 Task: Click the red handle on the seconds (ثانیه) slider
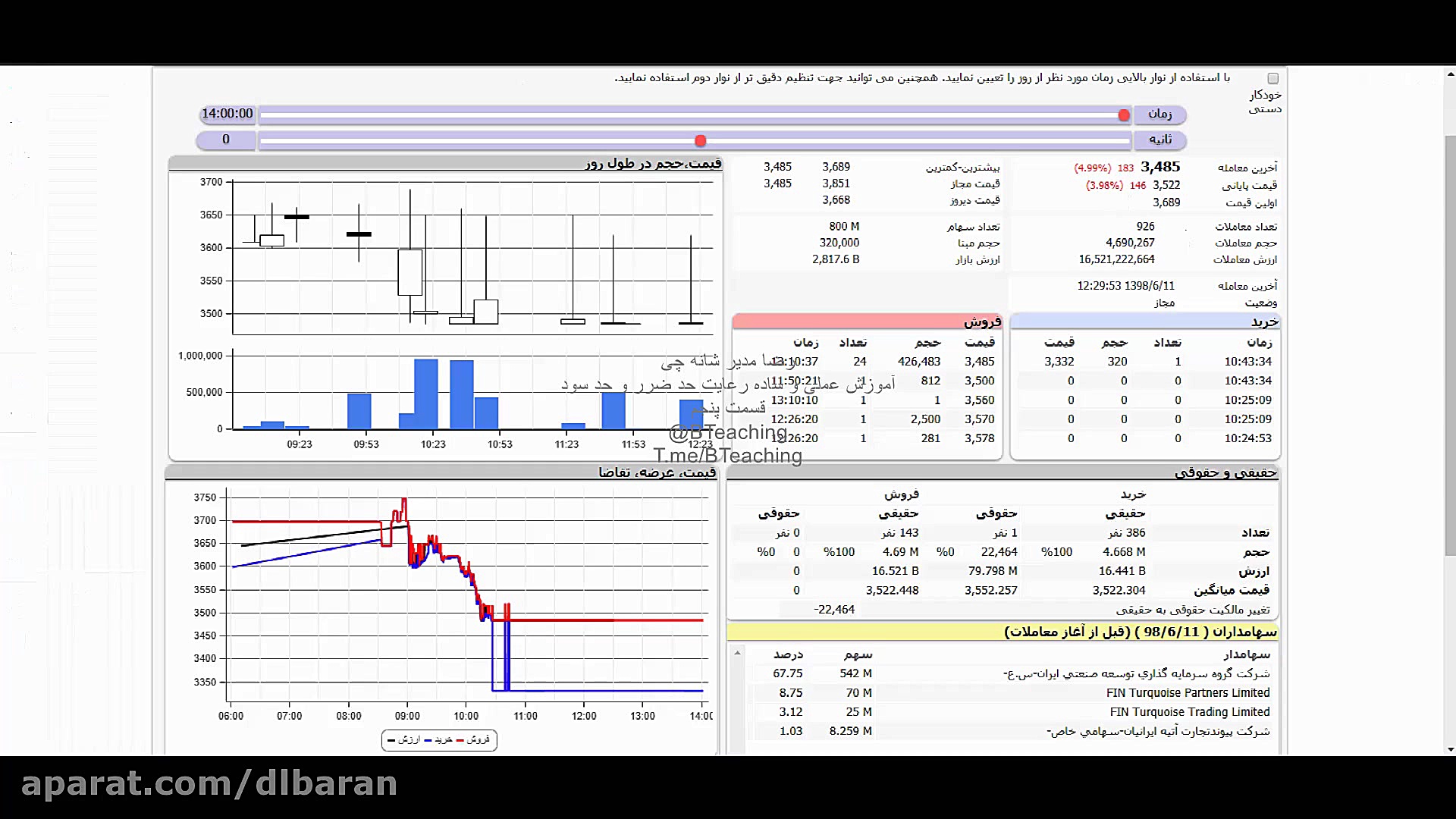pyautogui.click(x=701, y=141)
